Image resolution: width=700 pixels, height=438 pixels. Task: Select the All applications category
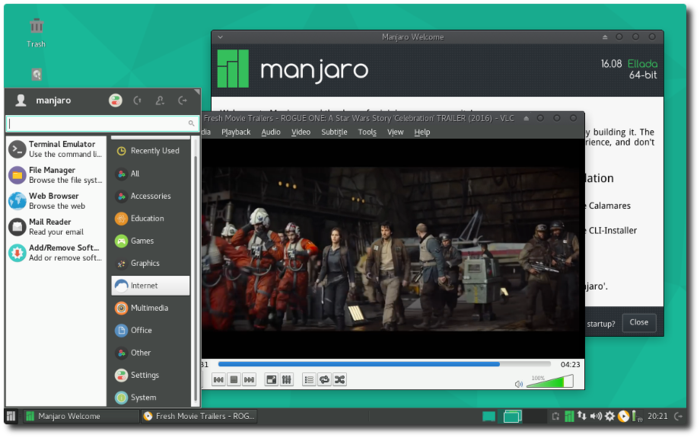[150, 174]
